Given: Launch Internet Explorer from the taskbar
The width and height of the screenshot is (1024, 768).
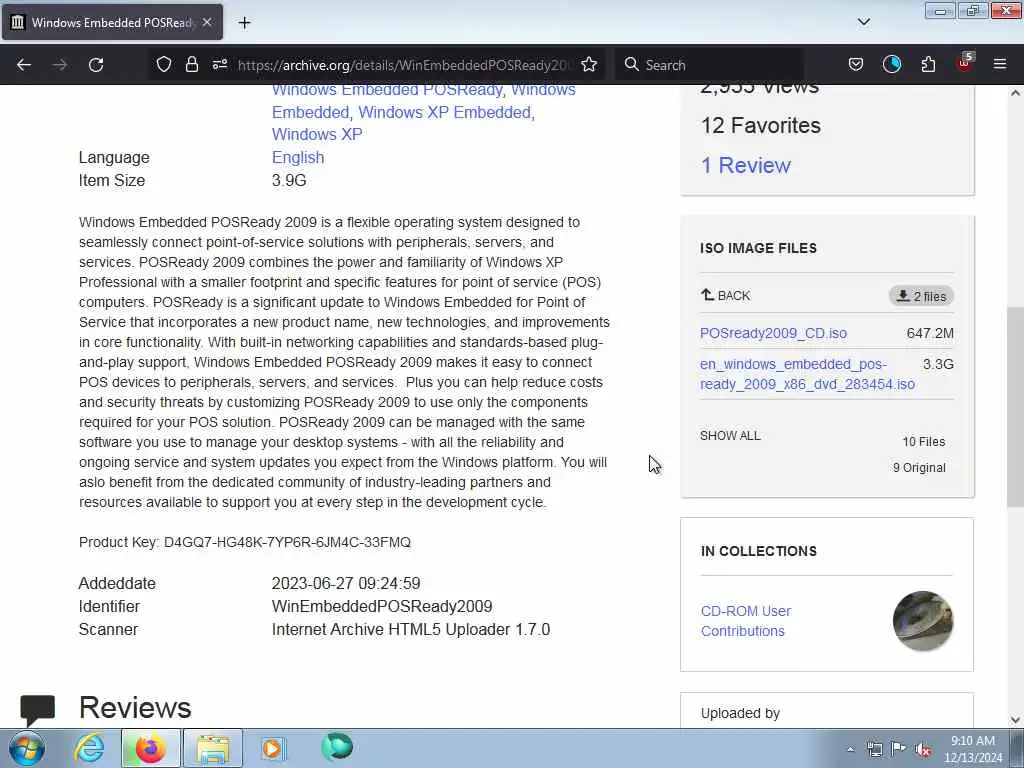Looking at the screenshot, I should 89,748.
